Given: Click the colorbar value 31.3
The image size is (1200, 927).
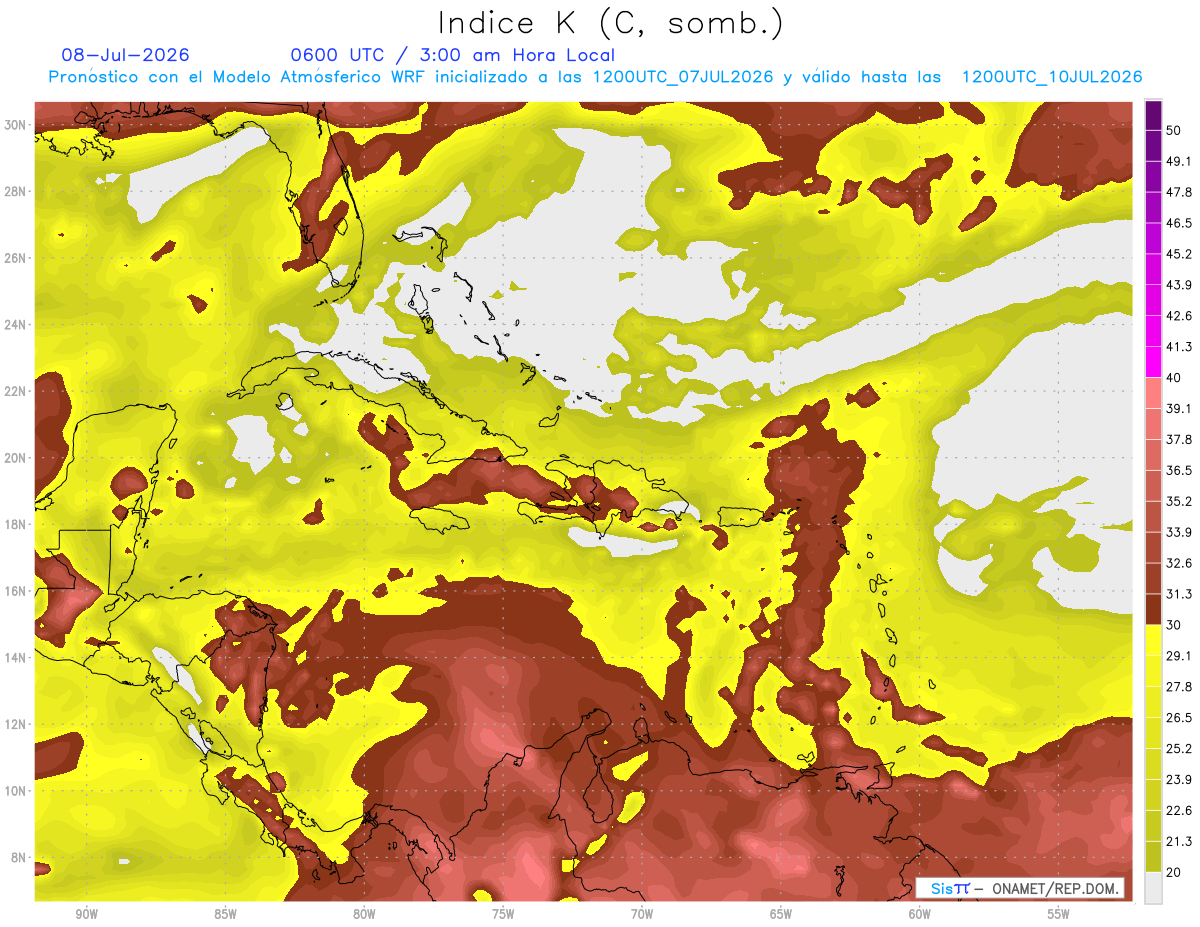Looking at the screenshot, I should pyautogui.click(x=1179, y=594).
